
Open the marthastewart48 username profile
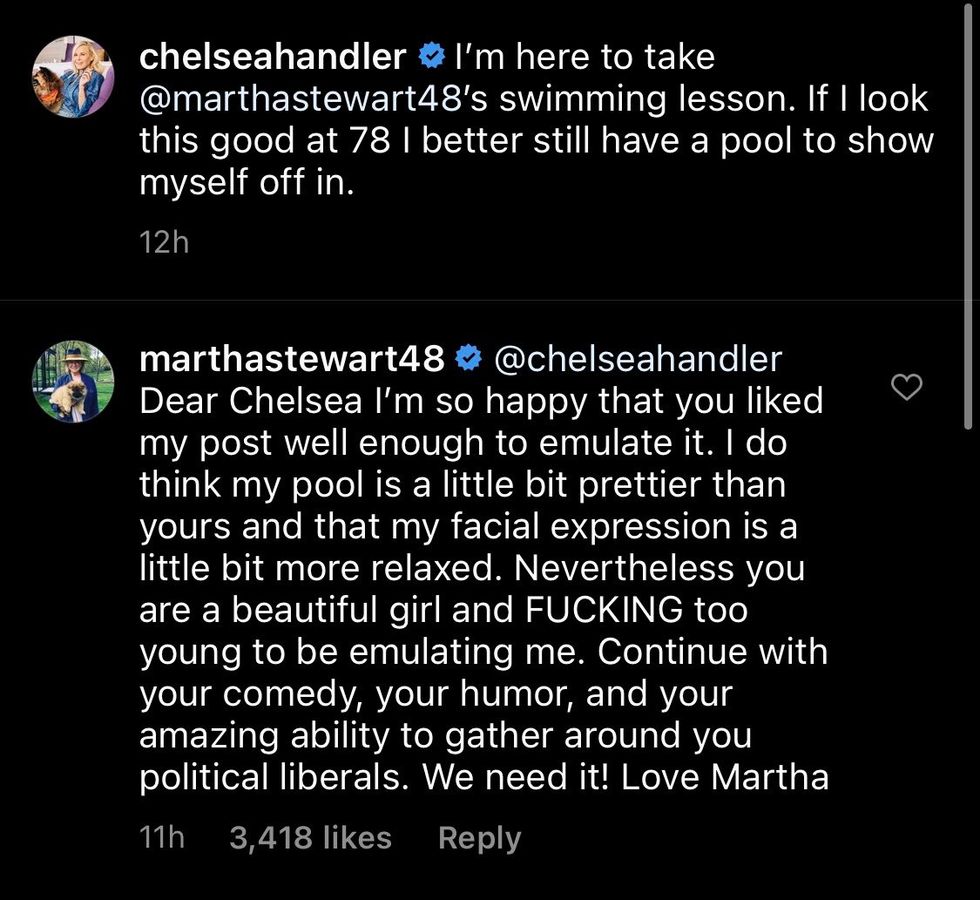[291, 357]
